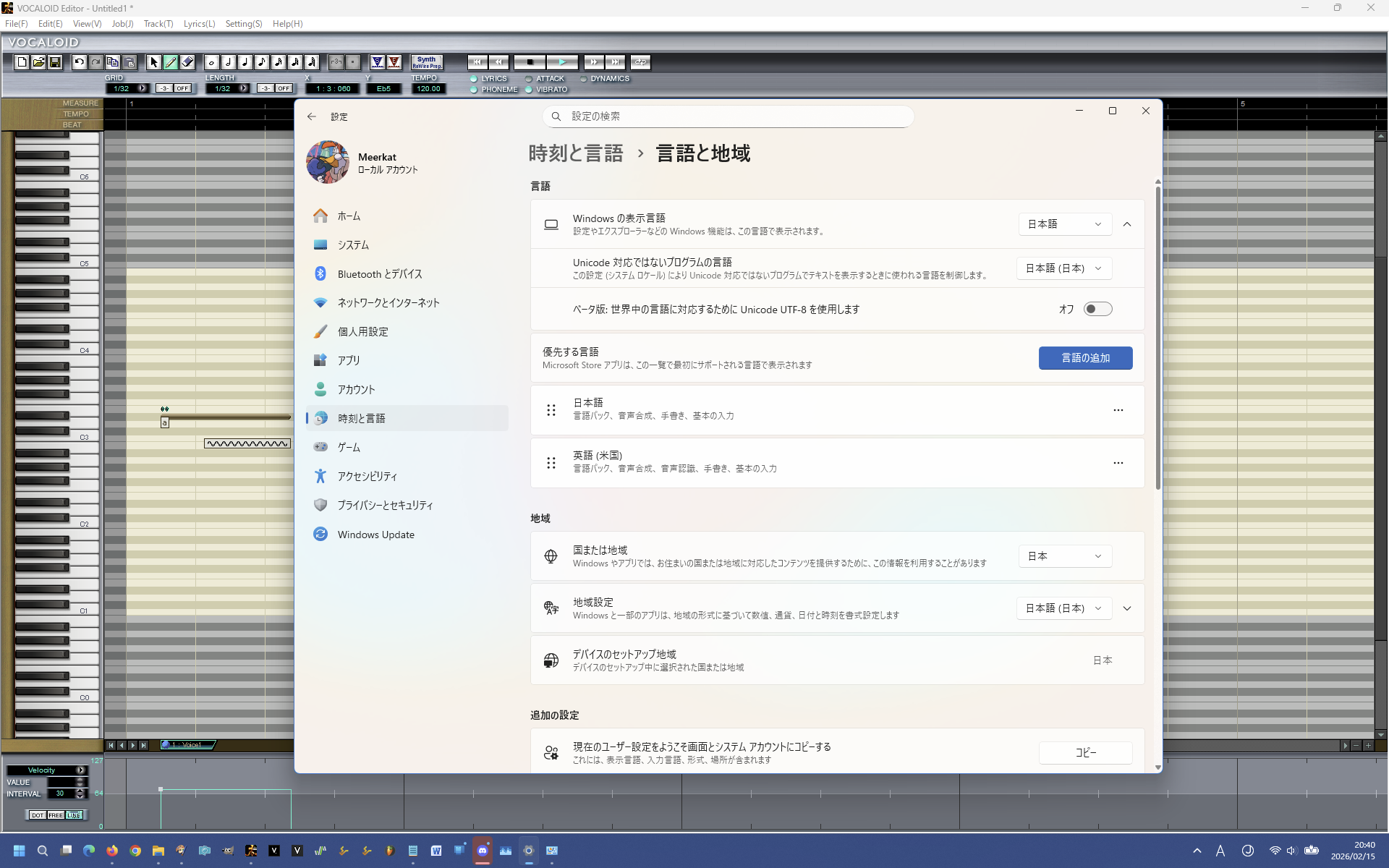This screenshot has width=1389, height=868.
Task: Select the arrow Pointer tool
Action: 154,62
